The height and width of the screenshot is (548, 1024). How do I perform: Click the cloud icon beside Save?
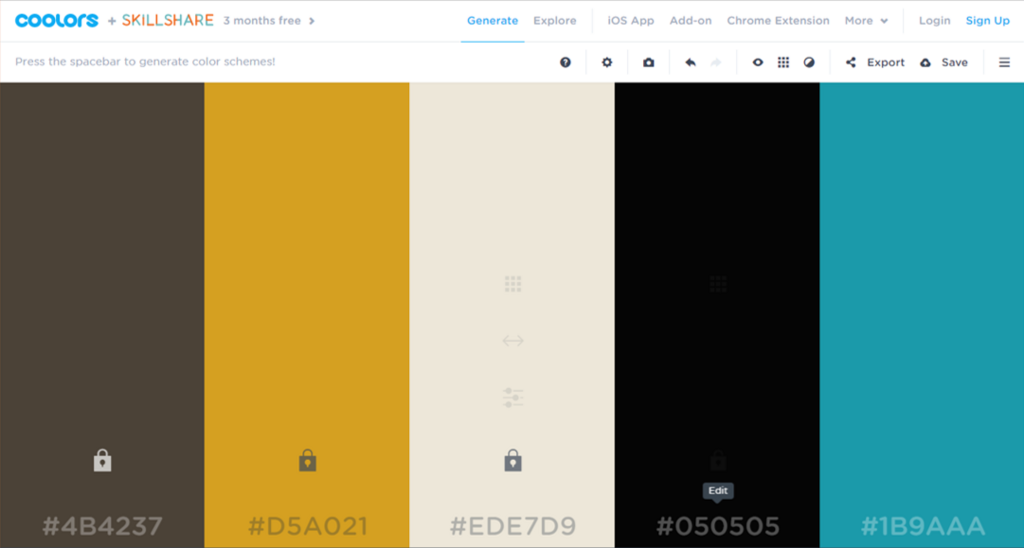click(925, 63)
